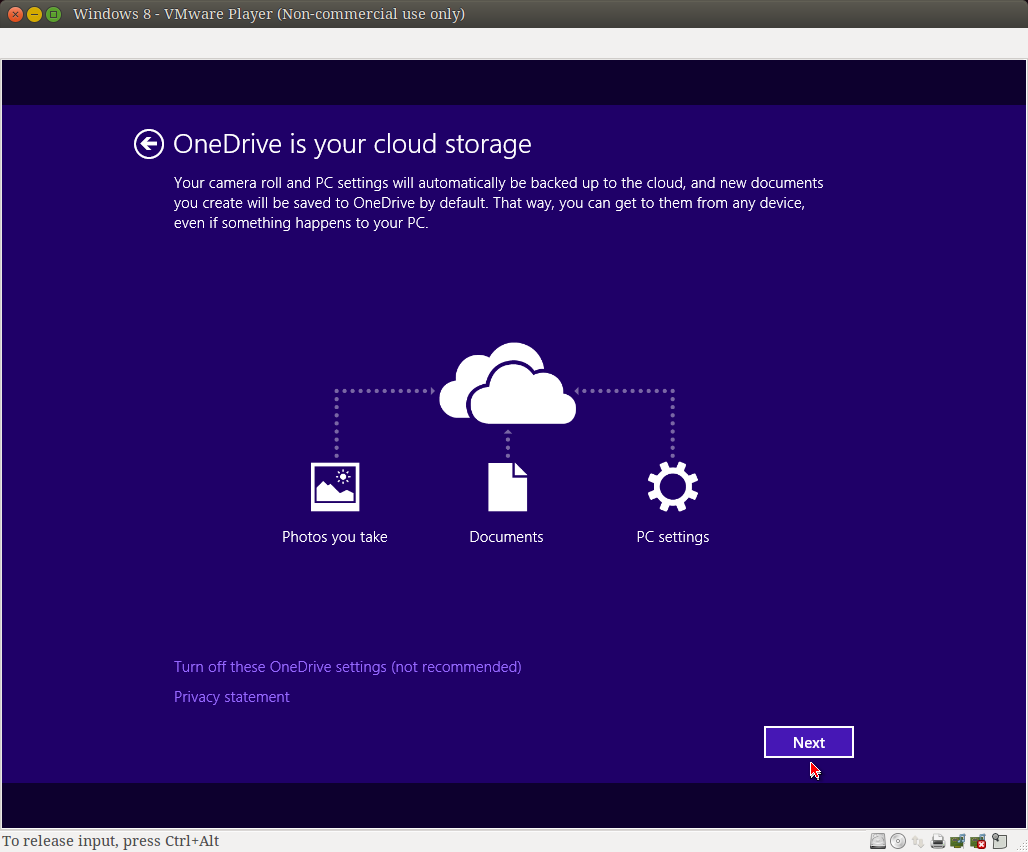Click VMware sound card status icon

coord(958,841)
